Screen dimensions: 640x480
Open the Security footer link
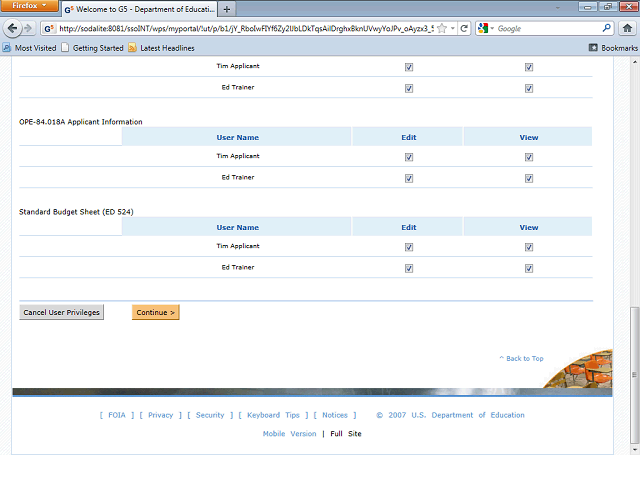pos(210,415)
